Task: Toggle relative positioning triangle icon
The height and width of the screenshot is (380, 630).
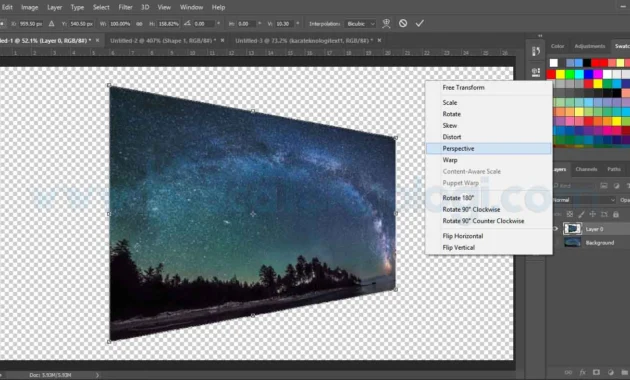Action: click(x=51, y=24)
